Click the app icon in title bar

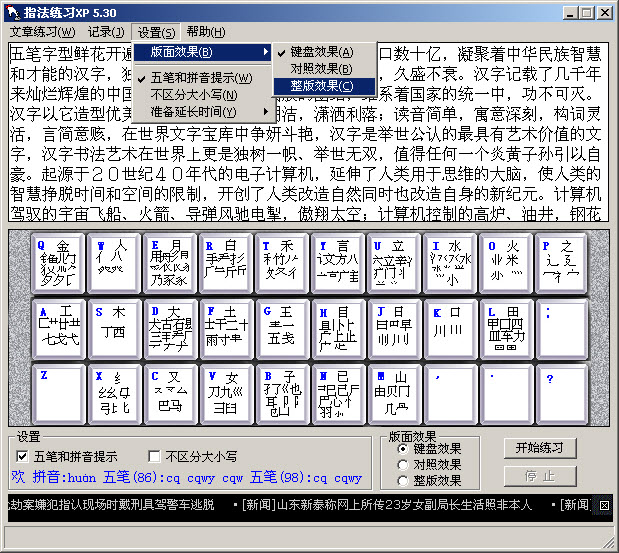point(12,12)
